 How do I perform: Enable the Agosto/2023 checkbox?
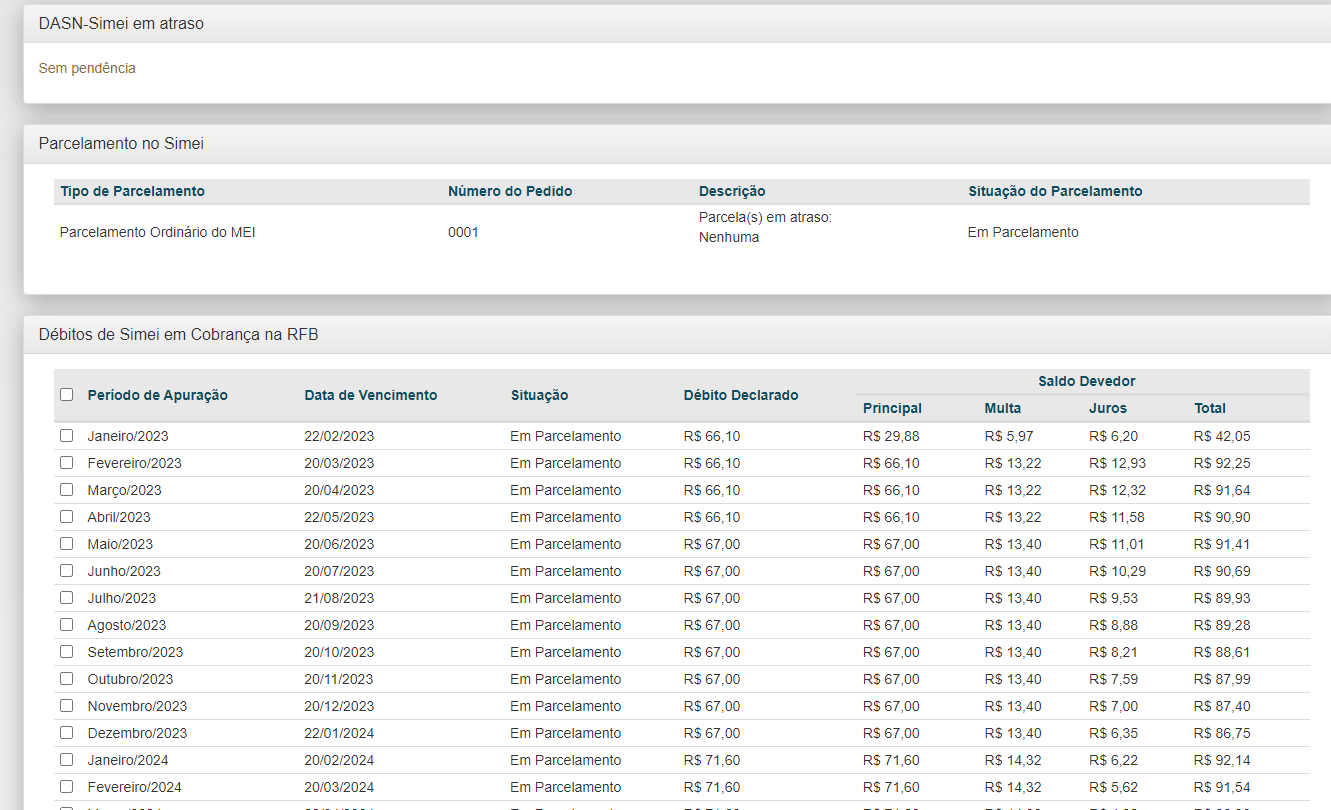pos(66,625)
